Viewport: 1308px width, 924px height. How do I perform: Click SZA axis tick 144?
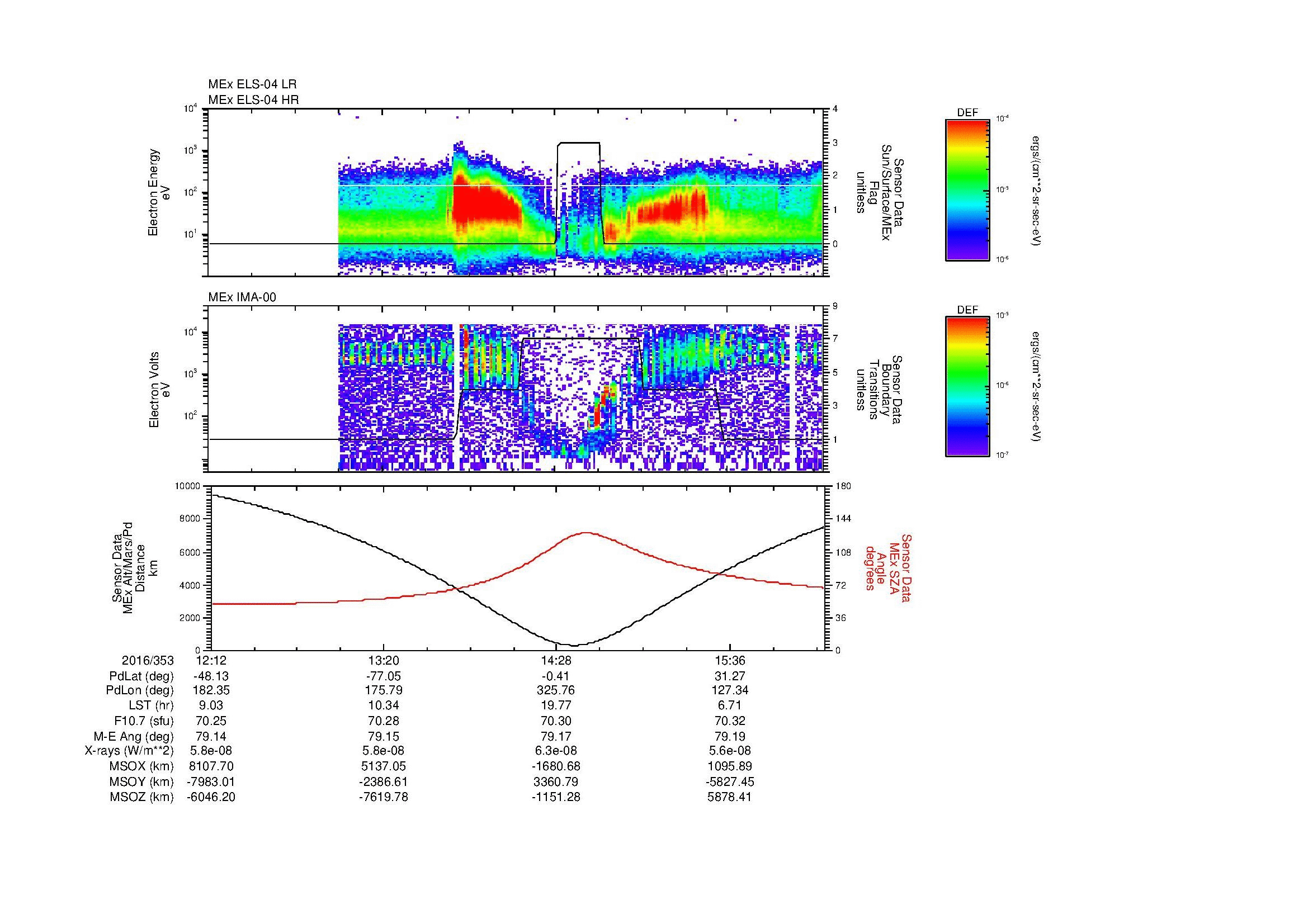pos(843,519)
